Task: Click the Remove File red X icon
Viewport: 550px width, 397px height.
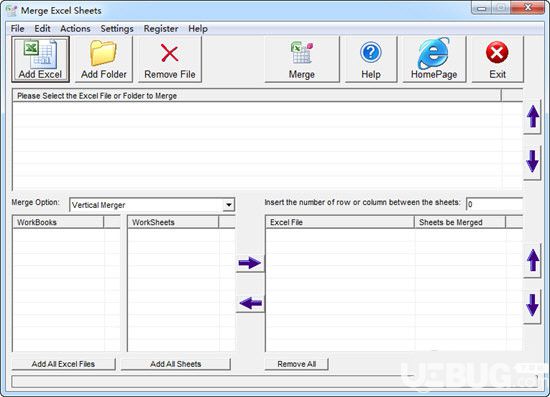Action: [x=170, y=53]
